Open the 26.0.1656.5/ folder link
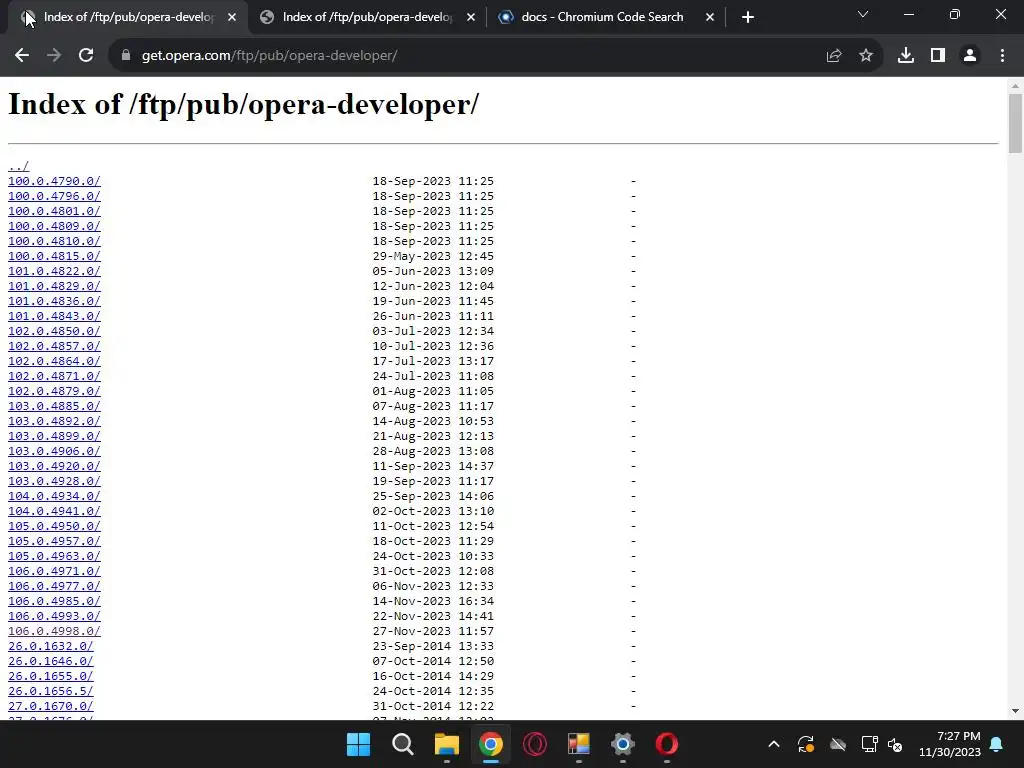 click(50, 692)
